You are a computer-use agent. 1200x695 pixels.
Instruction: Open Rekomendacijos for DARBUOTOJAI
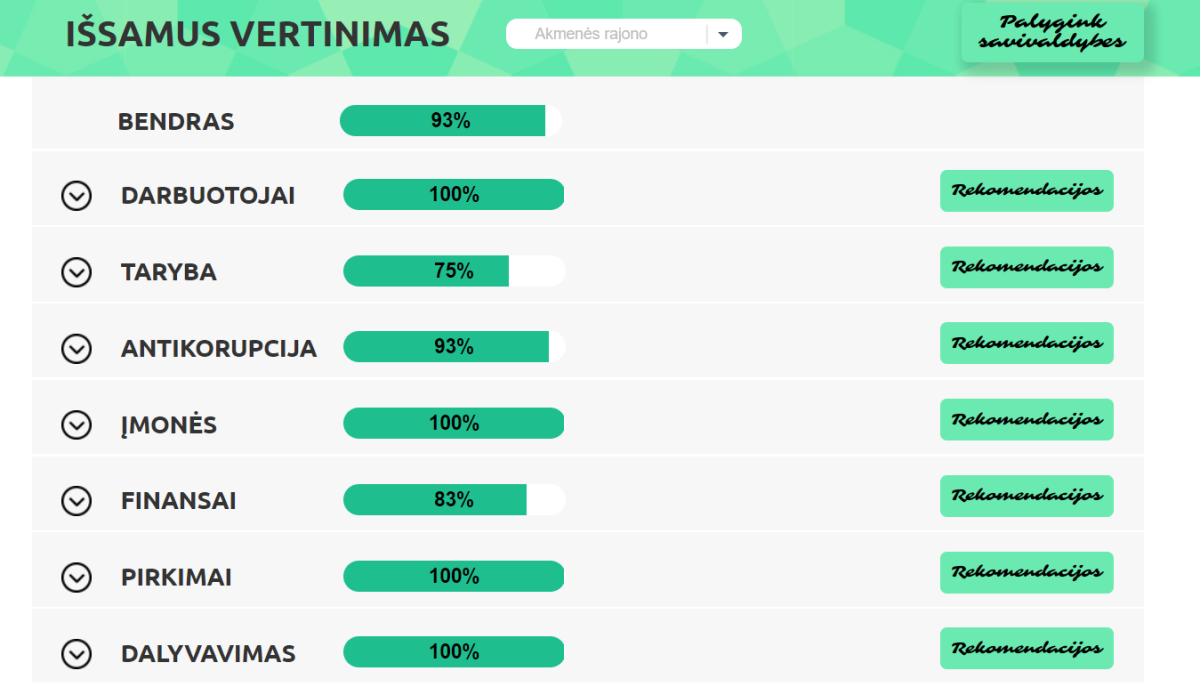[x=1026, y=191]
